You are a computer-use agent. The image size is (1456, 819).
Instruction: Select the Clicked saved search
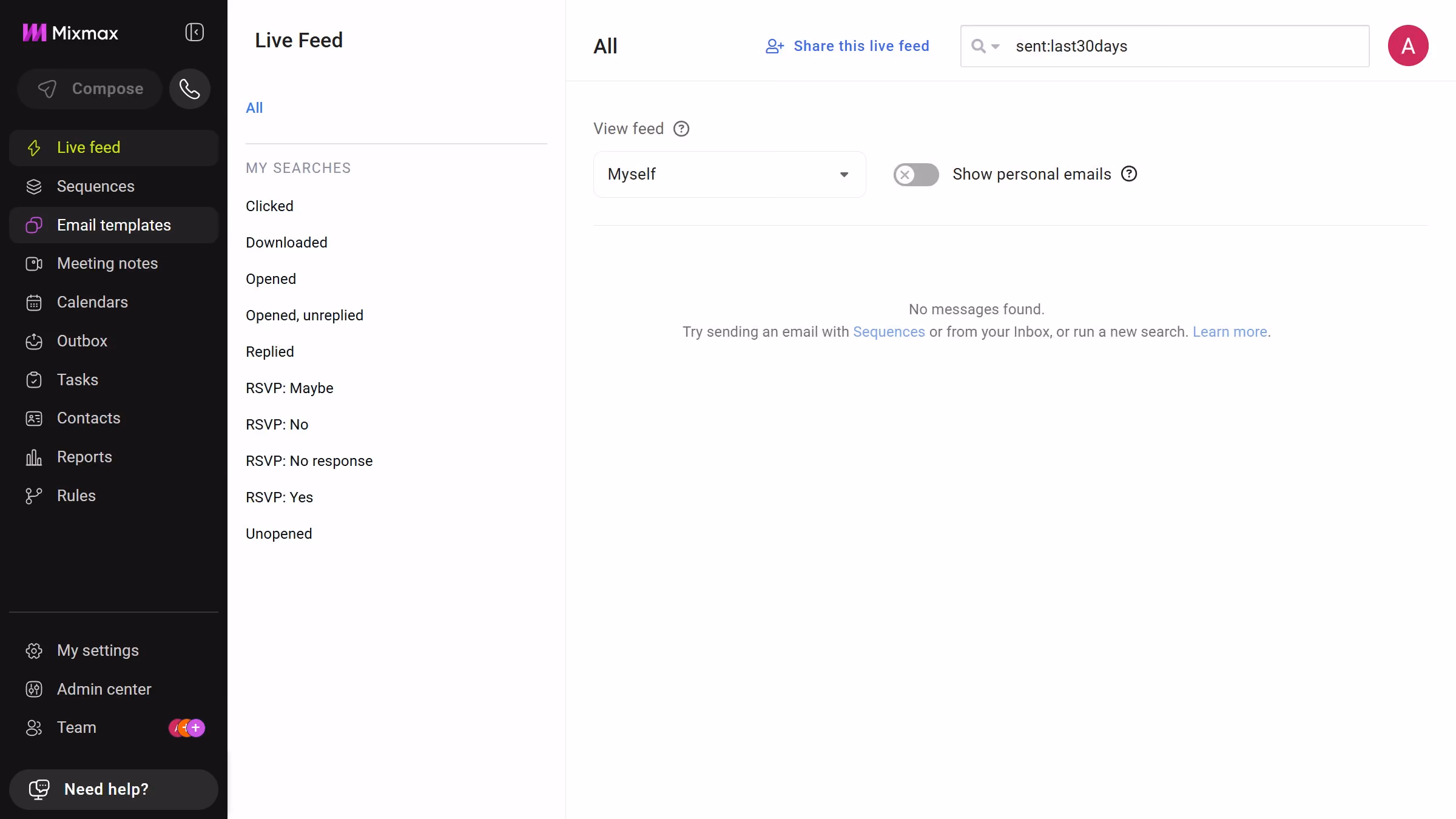(269, 206)
